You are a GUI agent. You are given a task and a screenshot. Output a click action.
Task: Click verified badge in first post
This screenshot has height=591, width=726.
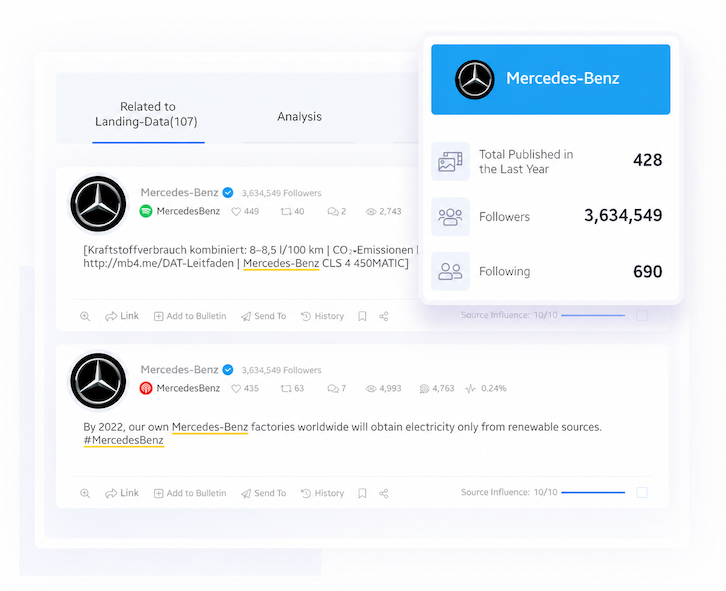[x=228, y=193]
